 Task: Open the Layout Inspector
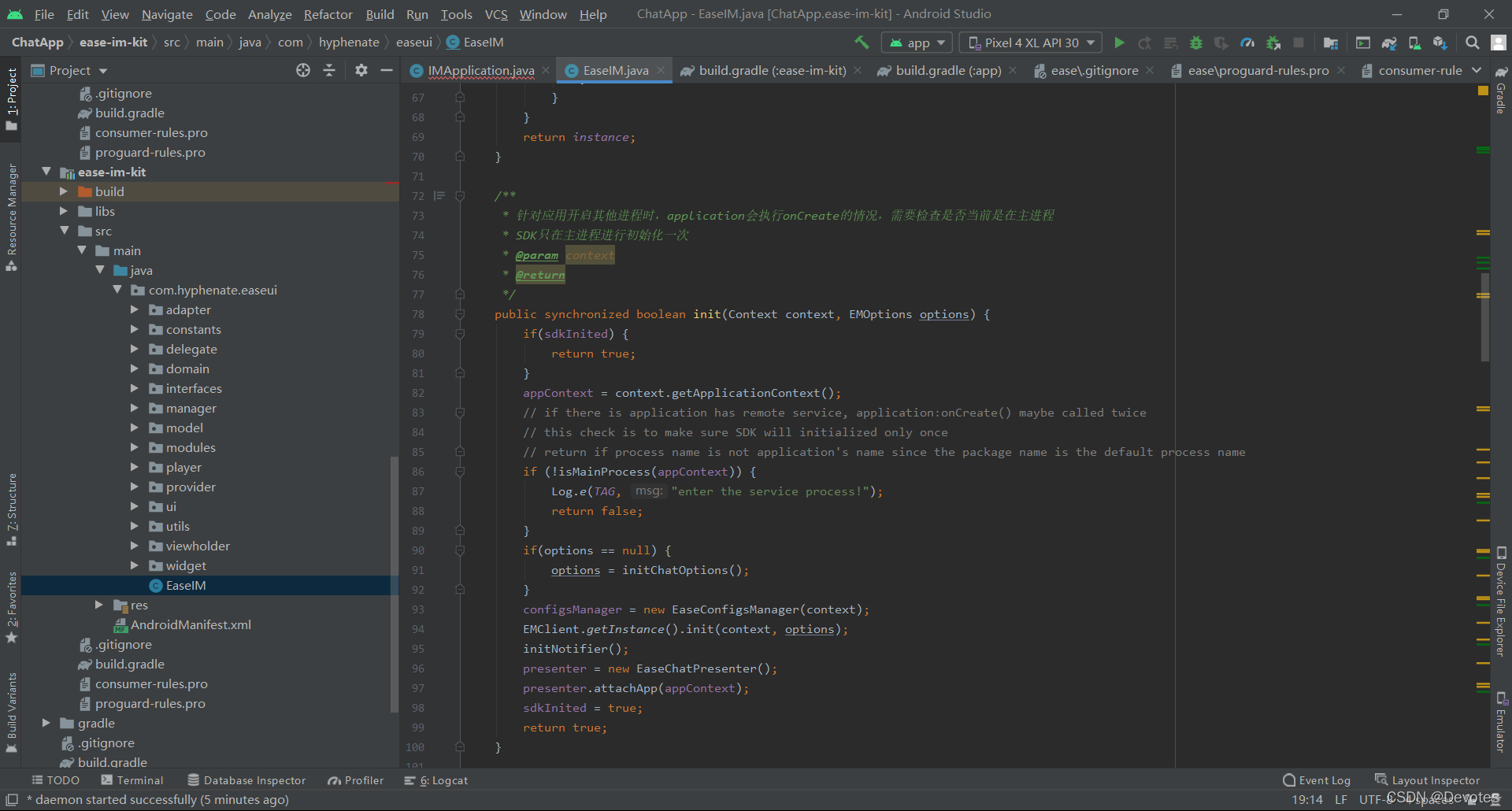click(1427, 780)
